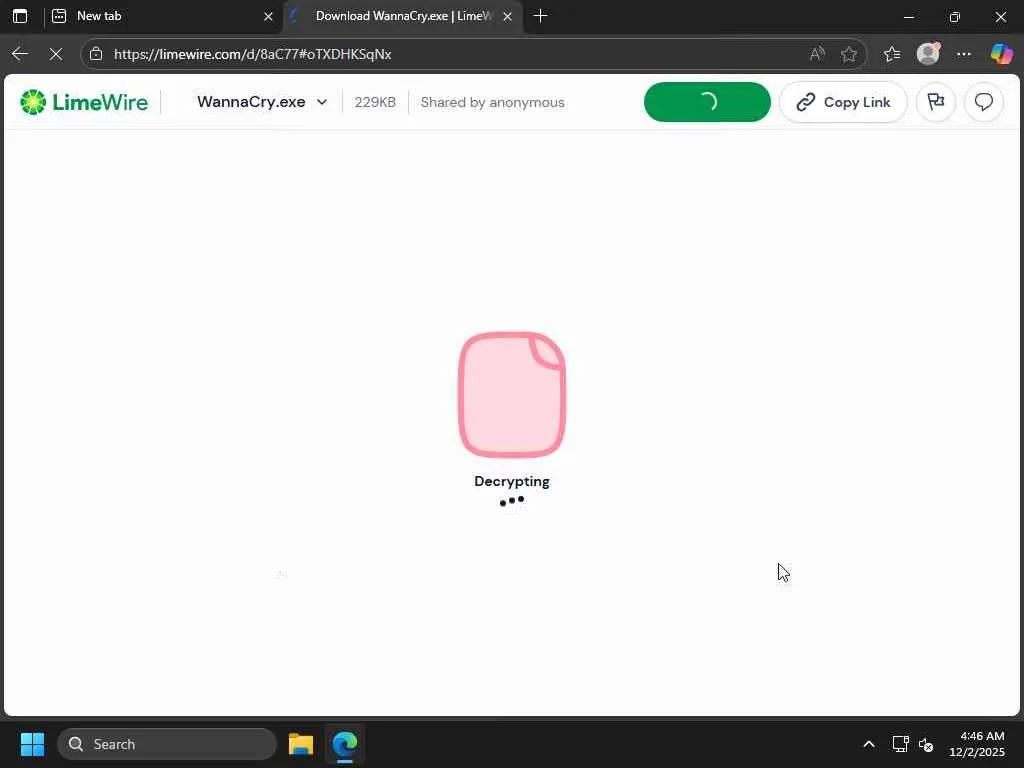
Task: Switch to the New tab tab
Action: pyautogui.click(x=163, y=16)
